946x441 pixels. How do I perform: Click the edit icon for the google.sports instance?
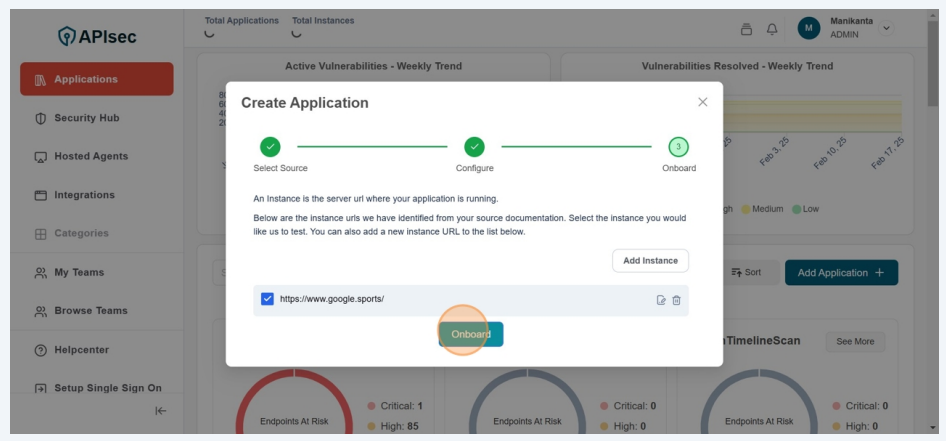click(661, 300)
